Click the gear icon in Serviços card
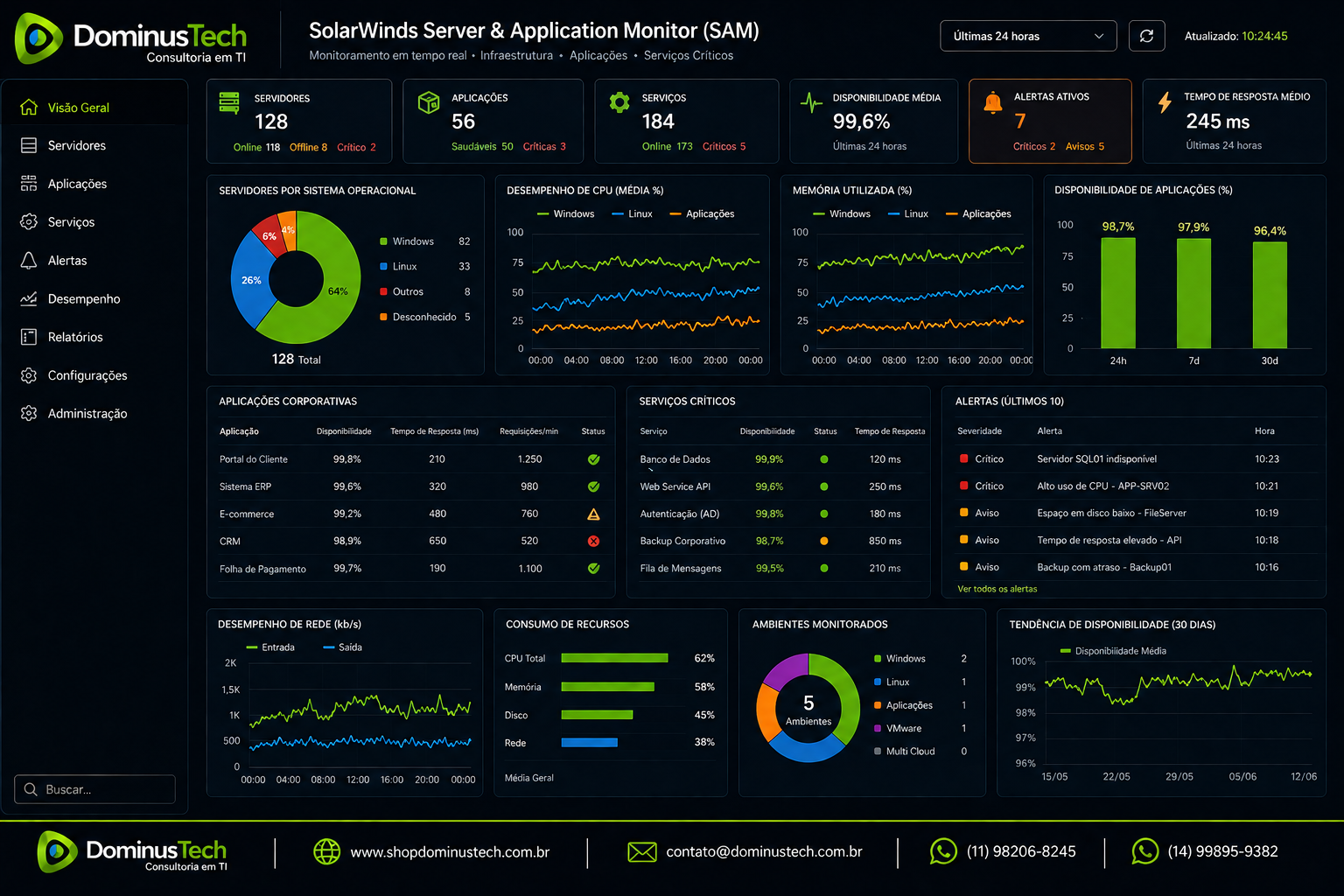This screenshot has width=1344, height=896. (x=619, y=102)
